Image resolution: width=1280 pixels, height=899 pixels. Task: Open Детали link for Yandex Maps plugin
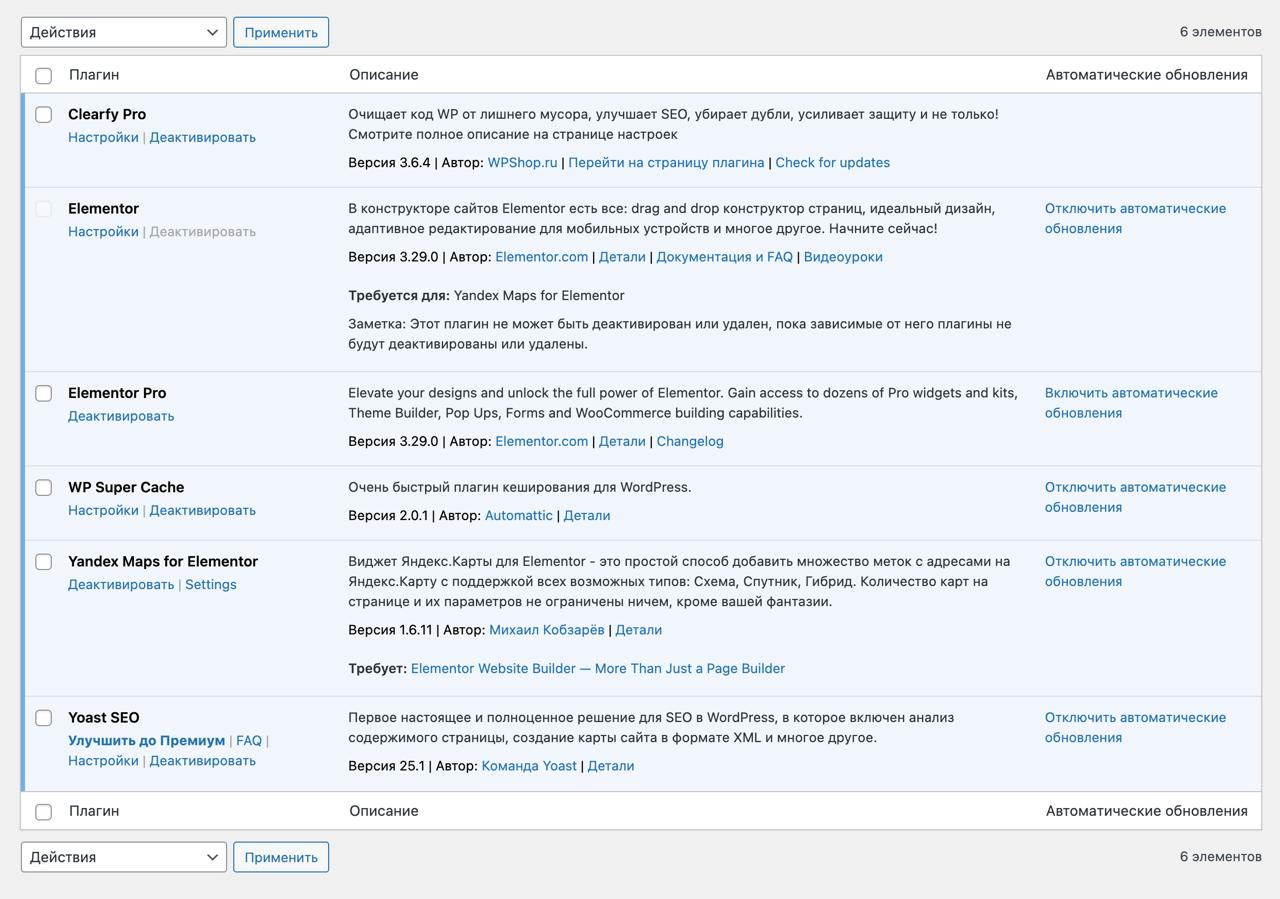coord(638,630)
